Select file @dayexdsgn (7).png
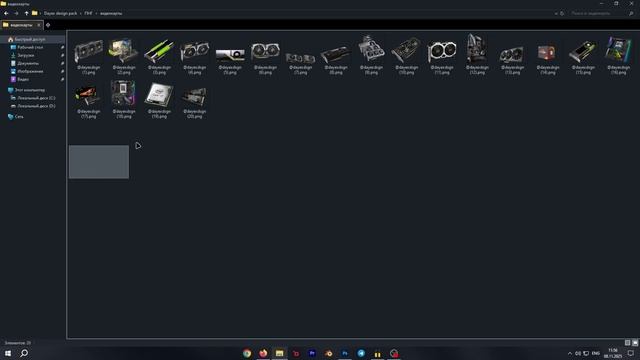Image resolution: width=640 pixels, height=360 pixels. pyautogui.click(x=301, y=56)
